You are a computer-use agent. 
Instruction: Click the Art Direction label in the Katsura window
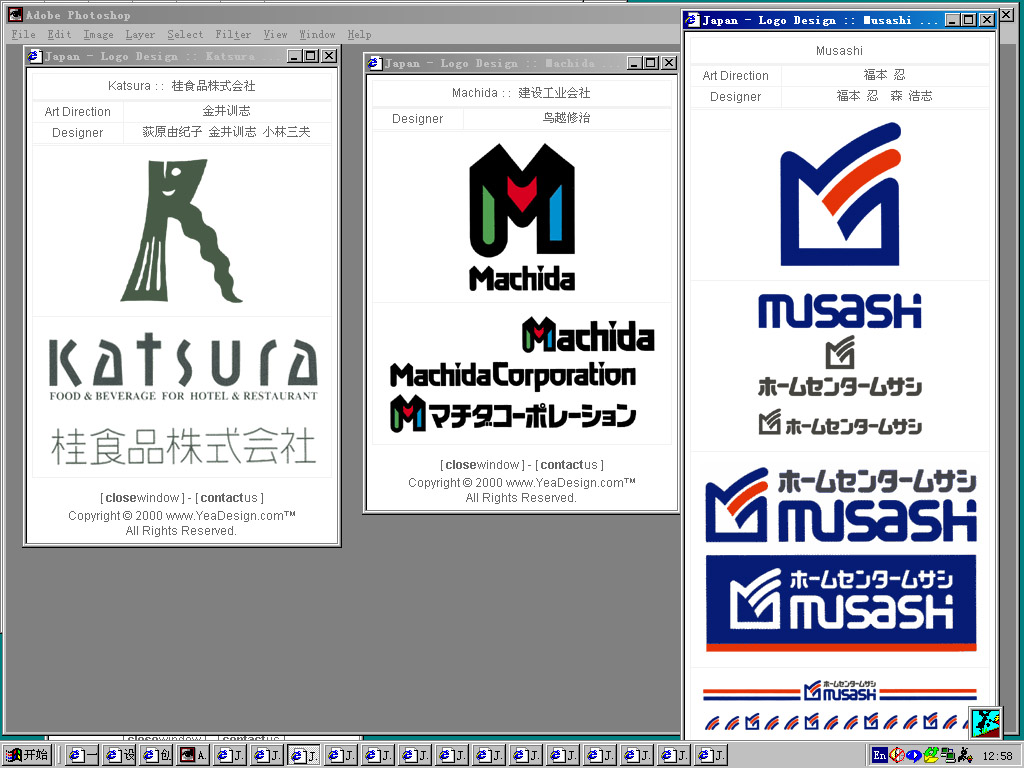coord(78,112)
